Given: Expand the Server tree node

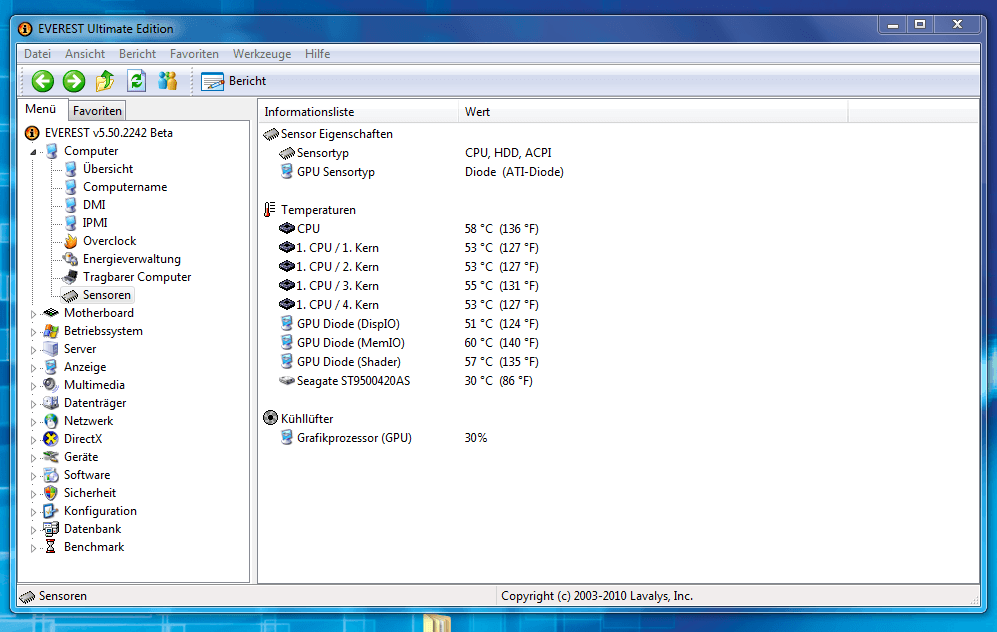Looking at the screenshot, I should pos(33,350).
